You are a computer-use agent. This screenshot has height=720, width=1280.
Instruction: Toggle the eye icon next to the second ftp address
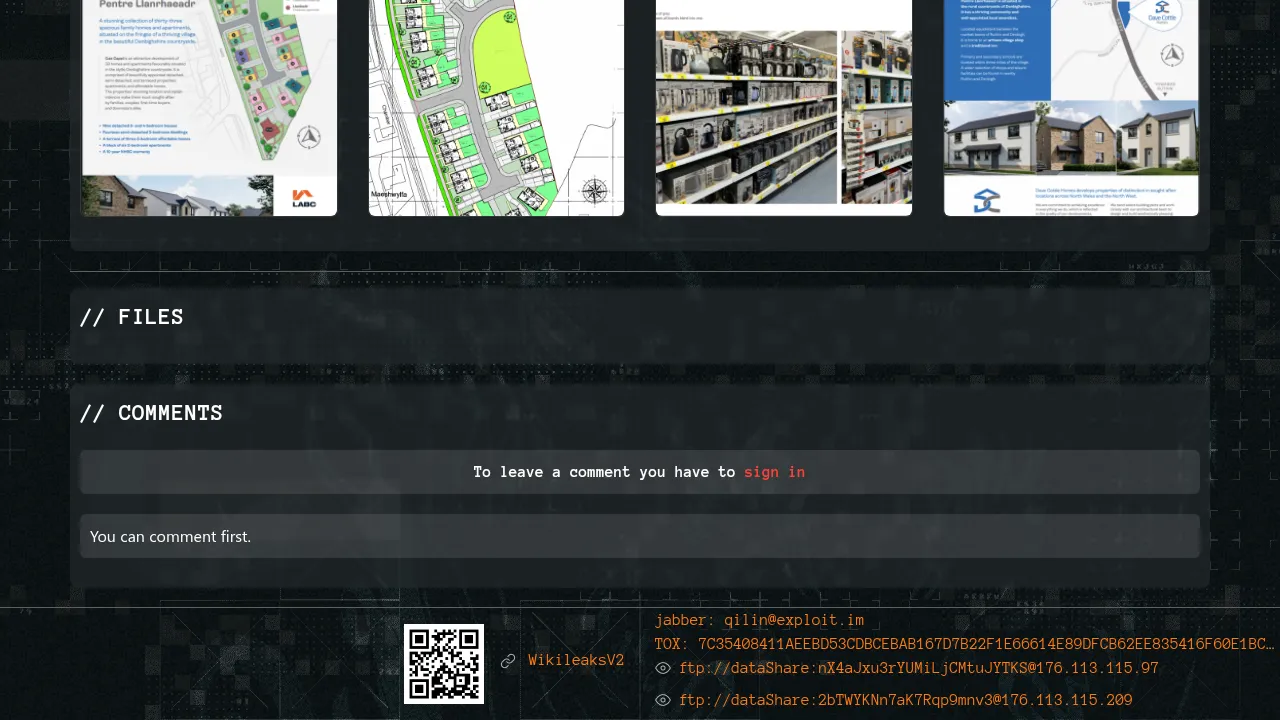point(662,700)
